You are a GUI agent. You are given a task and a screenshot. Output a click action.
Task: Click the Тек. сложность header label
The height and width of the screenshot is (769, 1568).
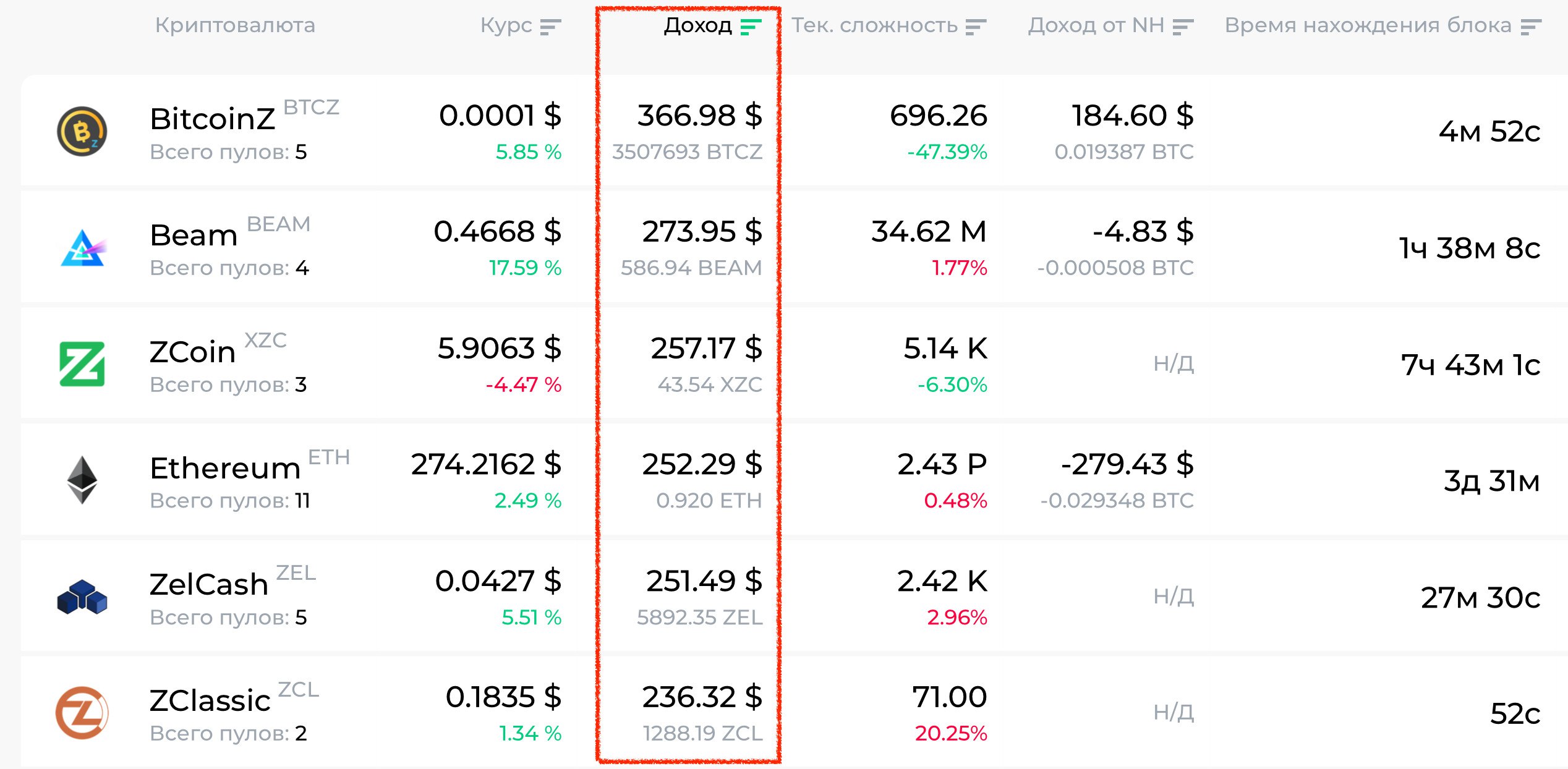875,25
